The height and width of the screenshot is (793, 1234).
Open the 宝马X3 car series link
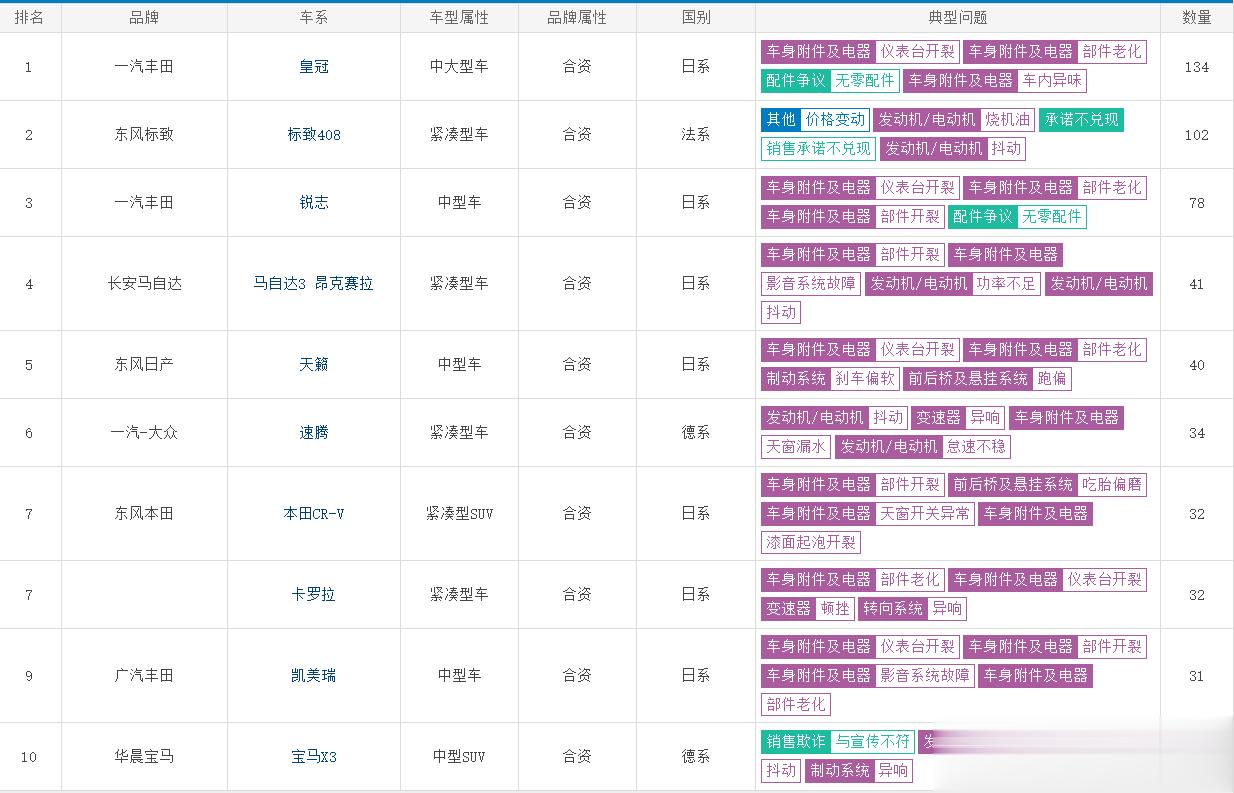pyautogui.click(x=314, y=757)
